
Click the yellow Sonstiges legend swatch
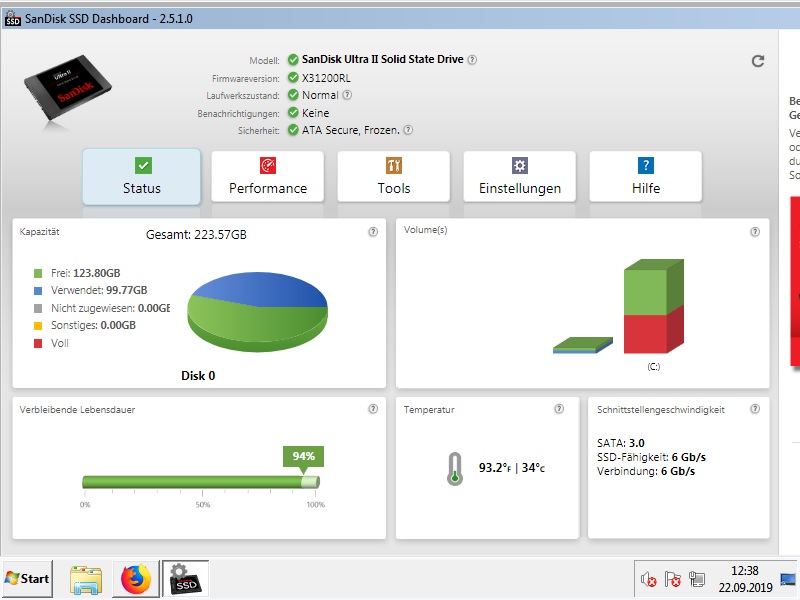38,326
